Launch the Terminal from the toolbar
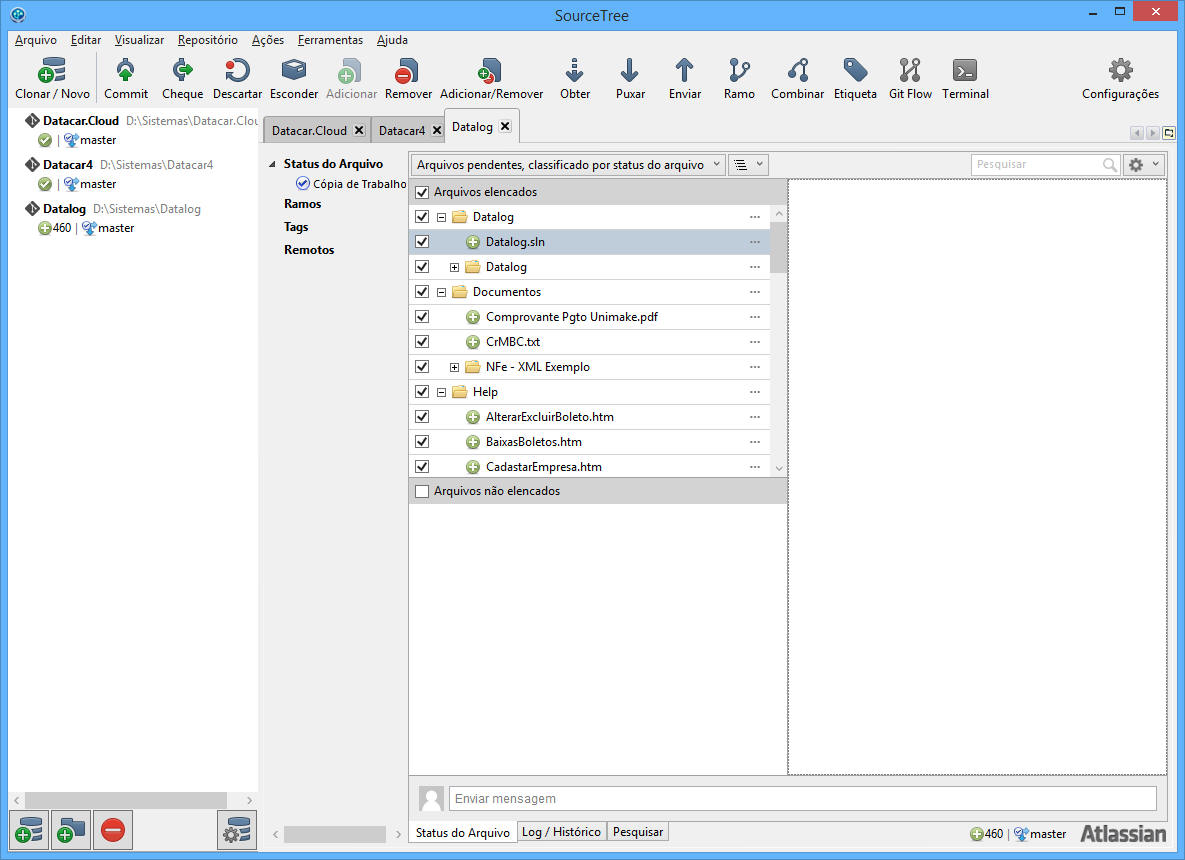Viewport: 1185px width, 860px height. tap(965, 70)
